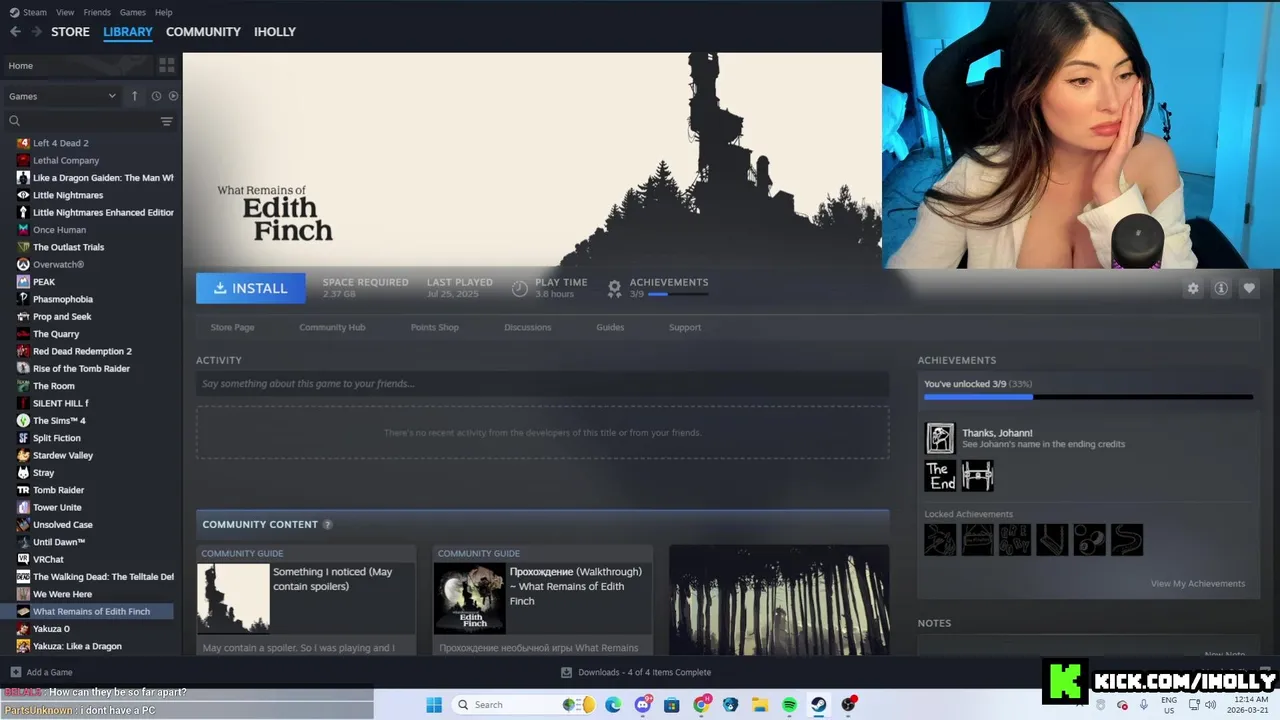1280x720 pixels.
Task: Open the View menu
Action: tap(65, 12)
